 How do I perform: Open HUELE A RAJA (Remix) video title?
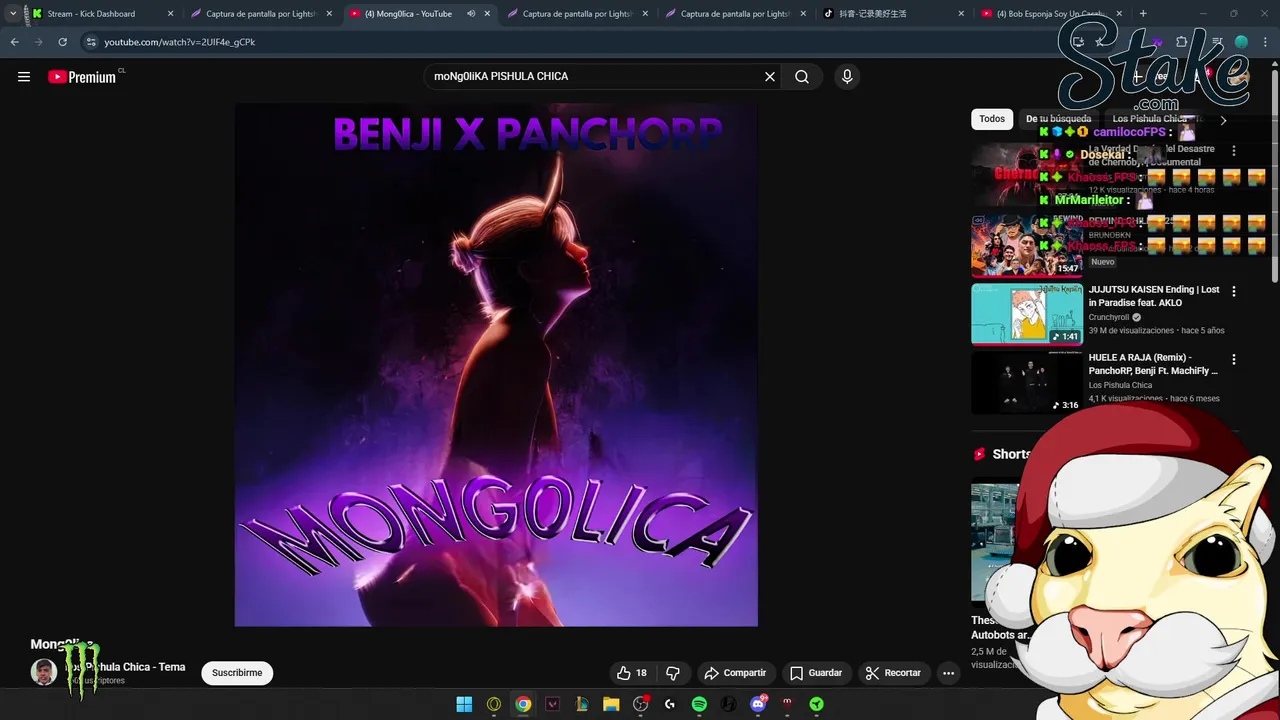[x=1154, y=364]
